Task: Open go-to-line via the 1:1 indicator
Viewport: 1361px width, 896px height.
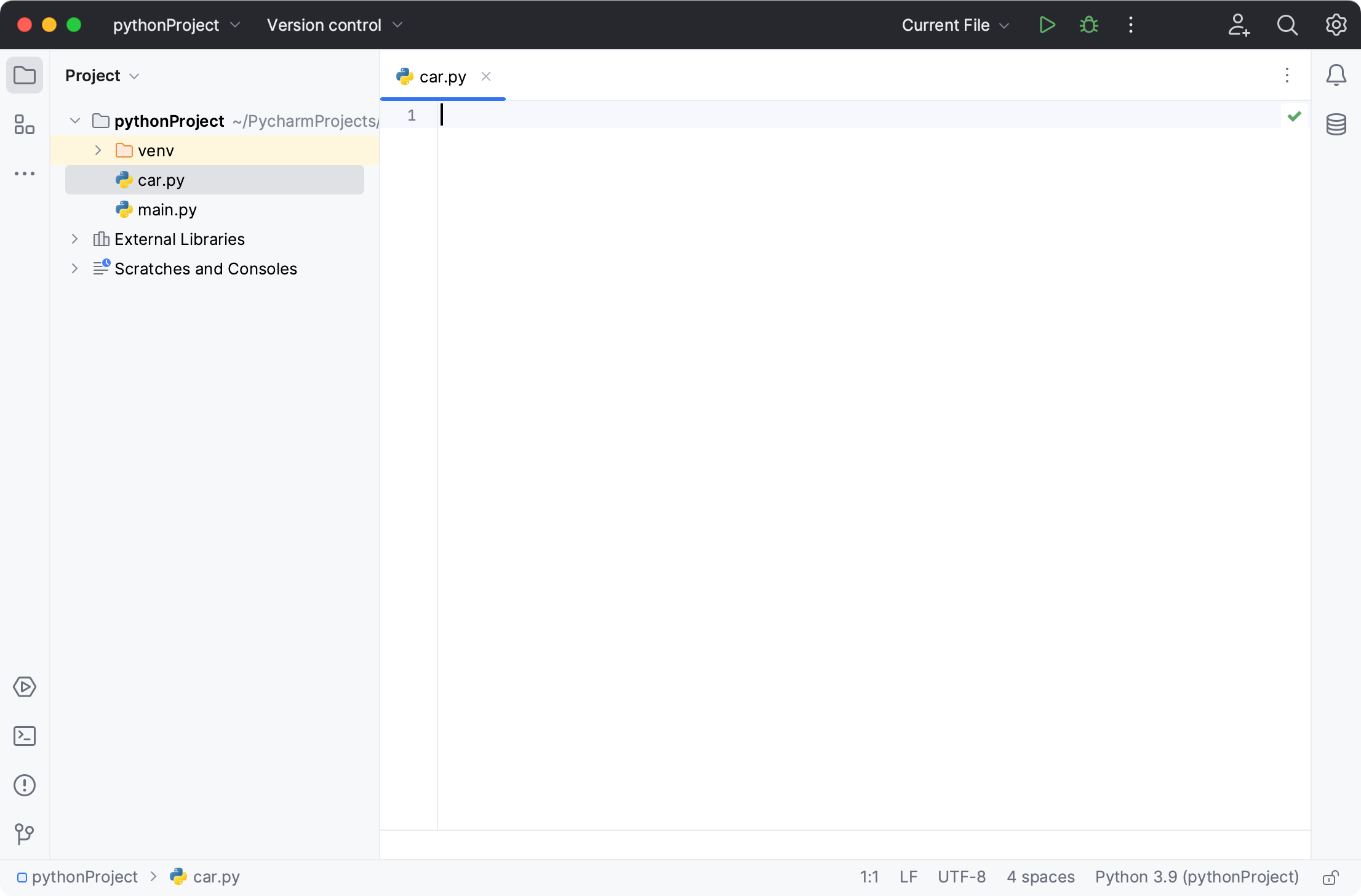Action: 869,876
